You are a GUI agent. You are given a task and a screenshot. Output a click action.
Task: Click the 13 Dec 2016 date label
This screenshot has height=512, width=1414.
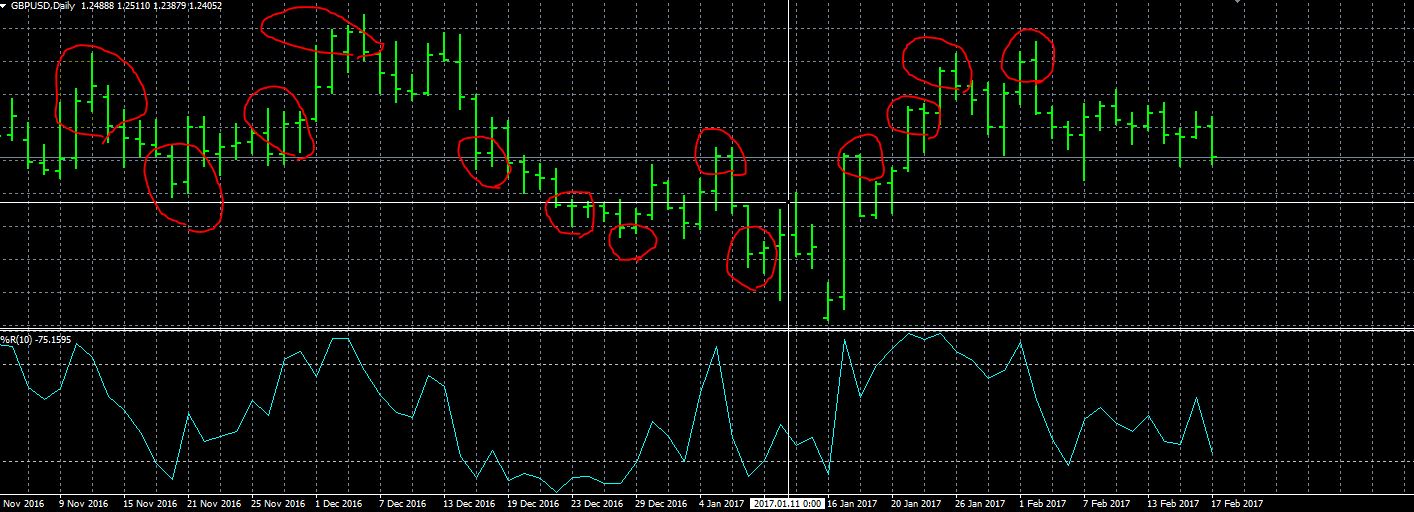coord(470,504)
